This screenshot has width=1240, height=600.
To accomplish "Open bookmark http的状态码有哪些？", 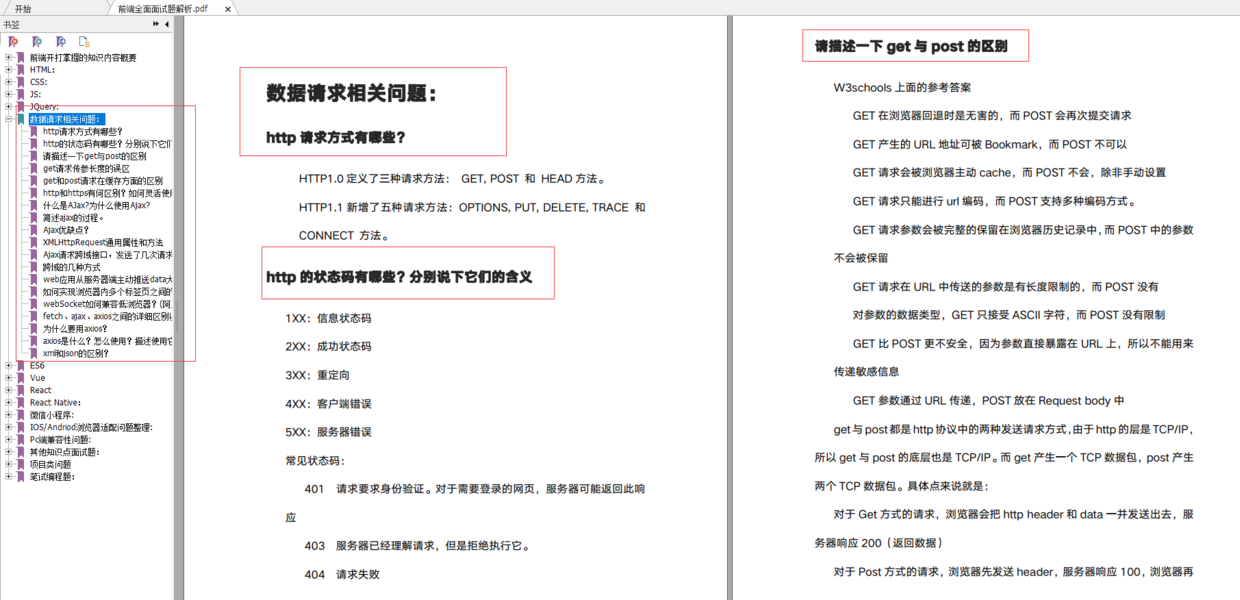I will [107, 144].
